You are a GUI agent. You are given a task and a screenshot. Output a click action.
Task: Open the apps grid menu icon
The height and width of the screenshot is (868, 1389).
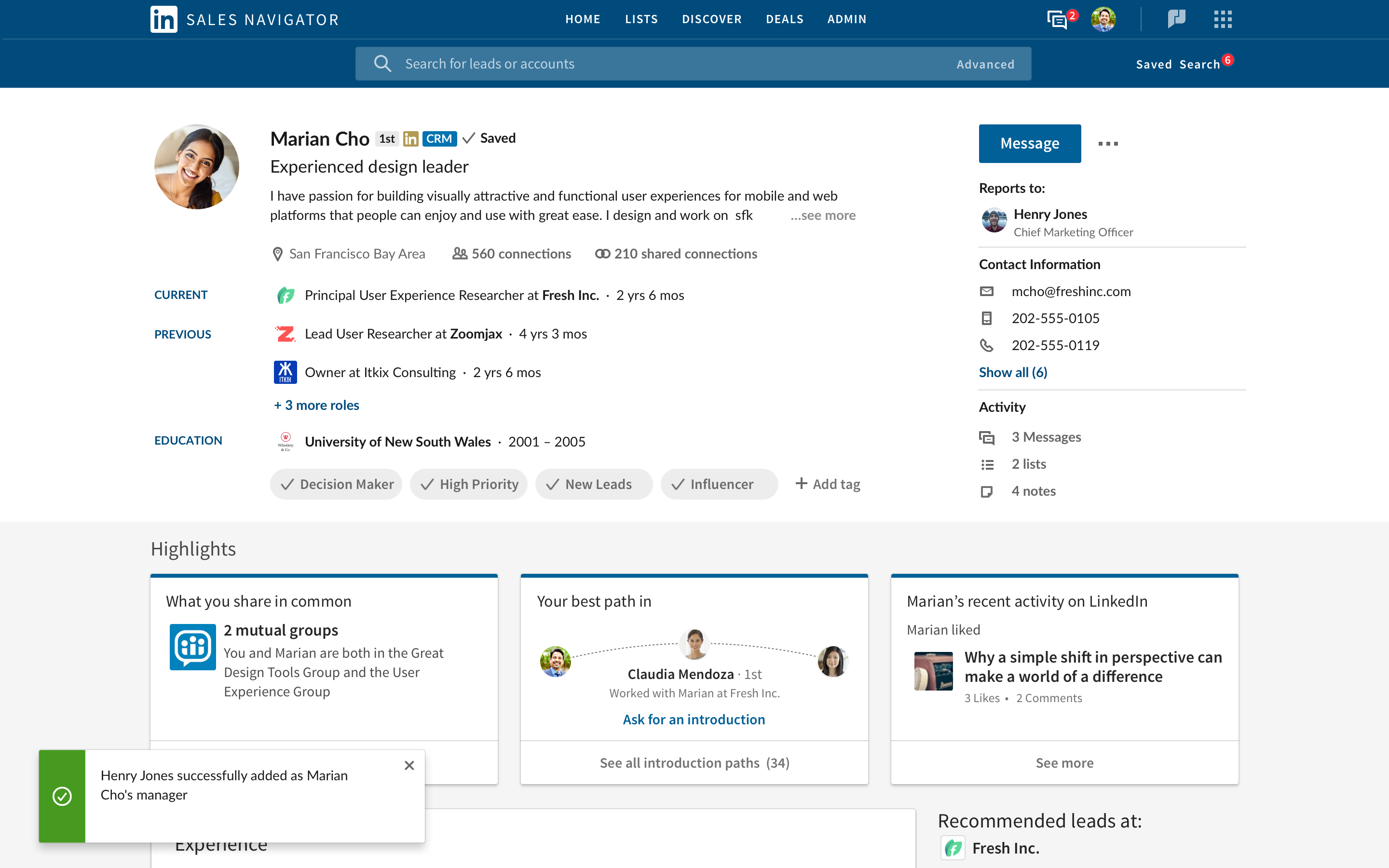click(1223, 19)
